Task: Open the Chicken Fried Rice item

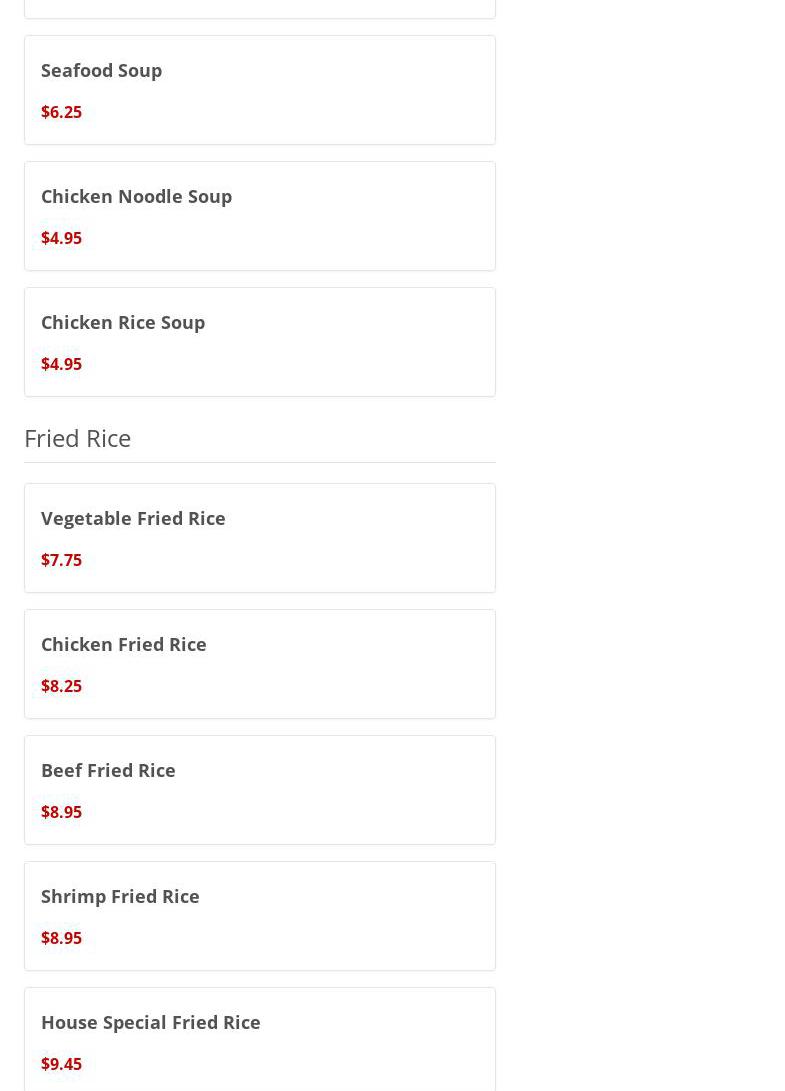Action: coord(124,644)
